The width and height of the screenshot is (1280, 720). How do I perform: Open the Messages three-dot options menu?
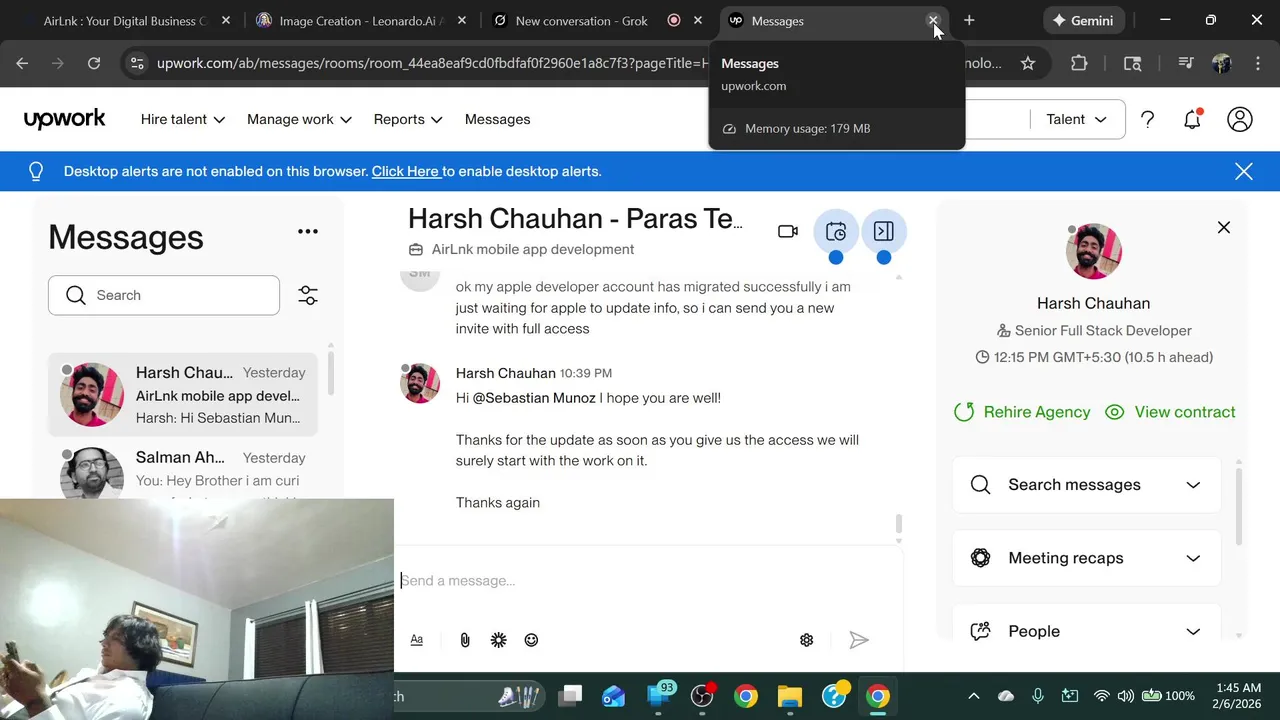(x=308, y=232)
